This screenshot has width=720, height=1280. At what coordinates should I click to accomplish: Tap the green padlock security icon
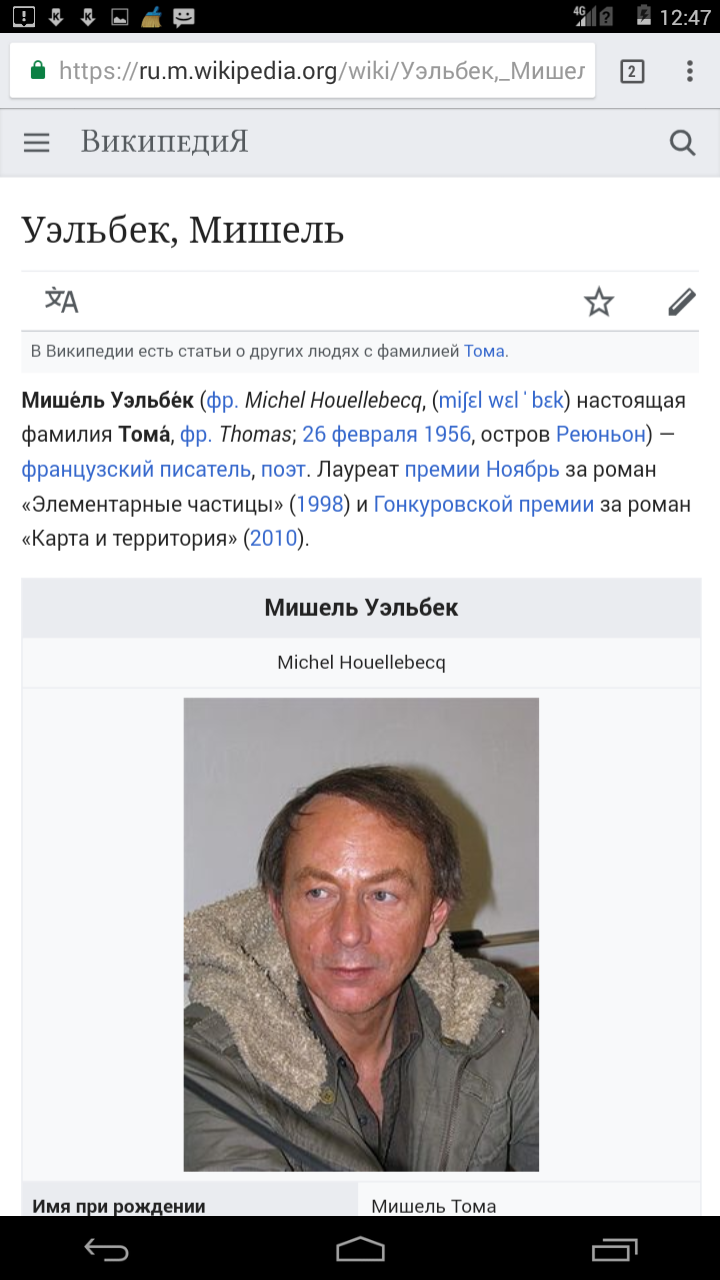tap(38, 71)
